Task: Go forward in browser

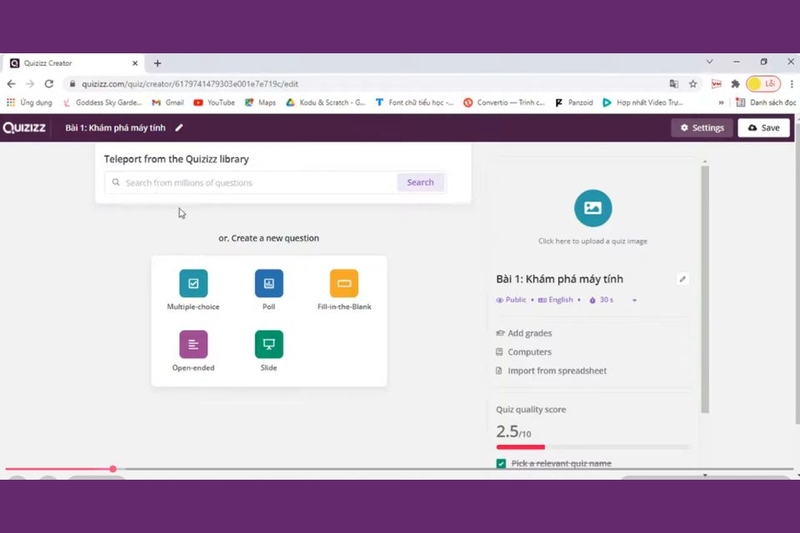Action: click(x=30, y=84)
